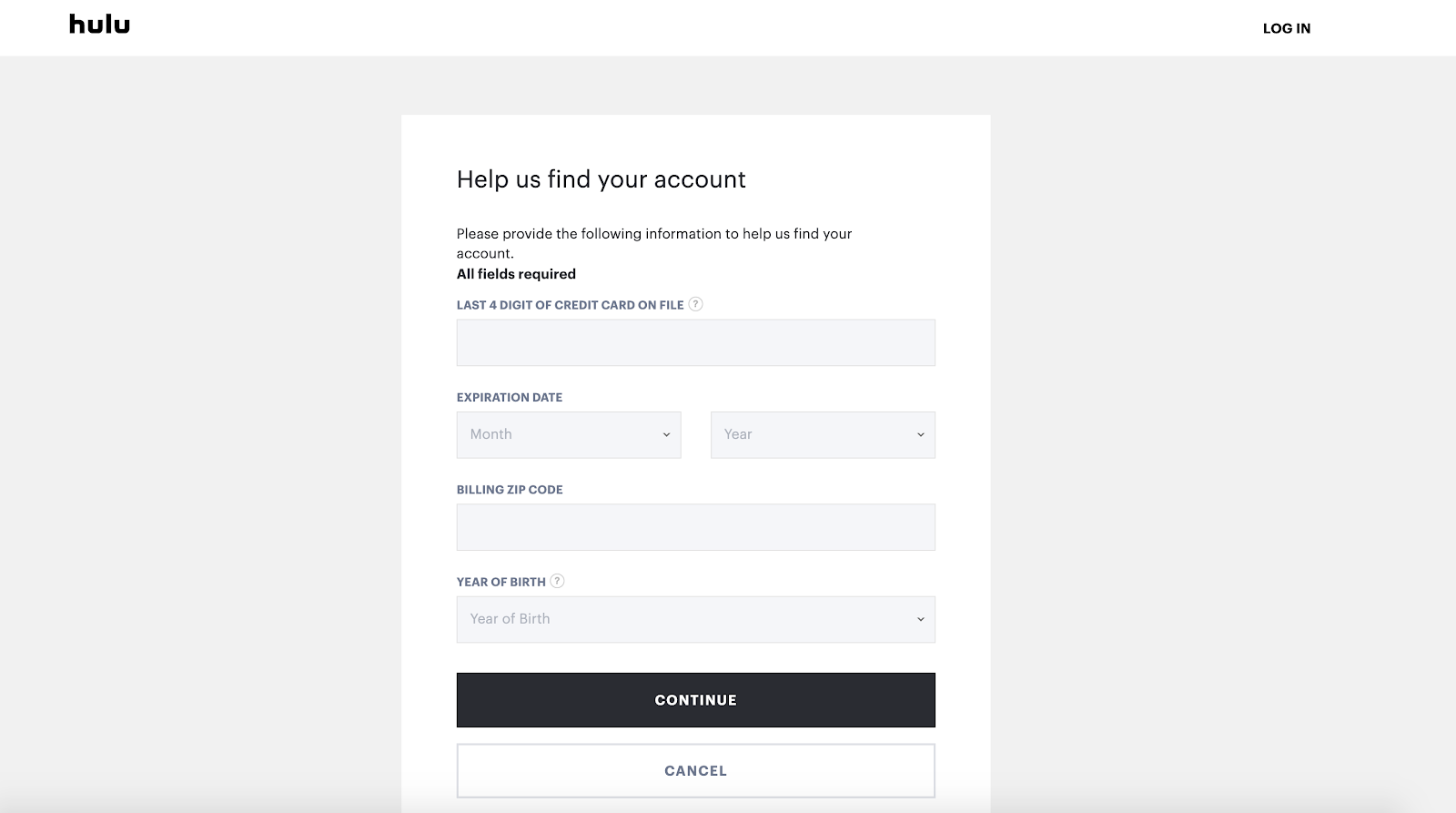The height and width of the screenshot is (813, 1456).
Task: Open help tooltip for credit card digits
Action: [x=695, y=304]
